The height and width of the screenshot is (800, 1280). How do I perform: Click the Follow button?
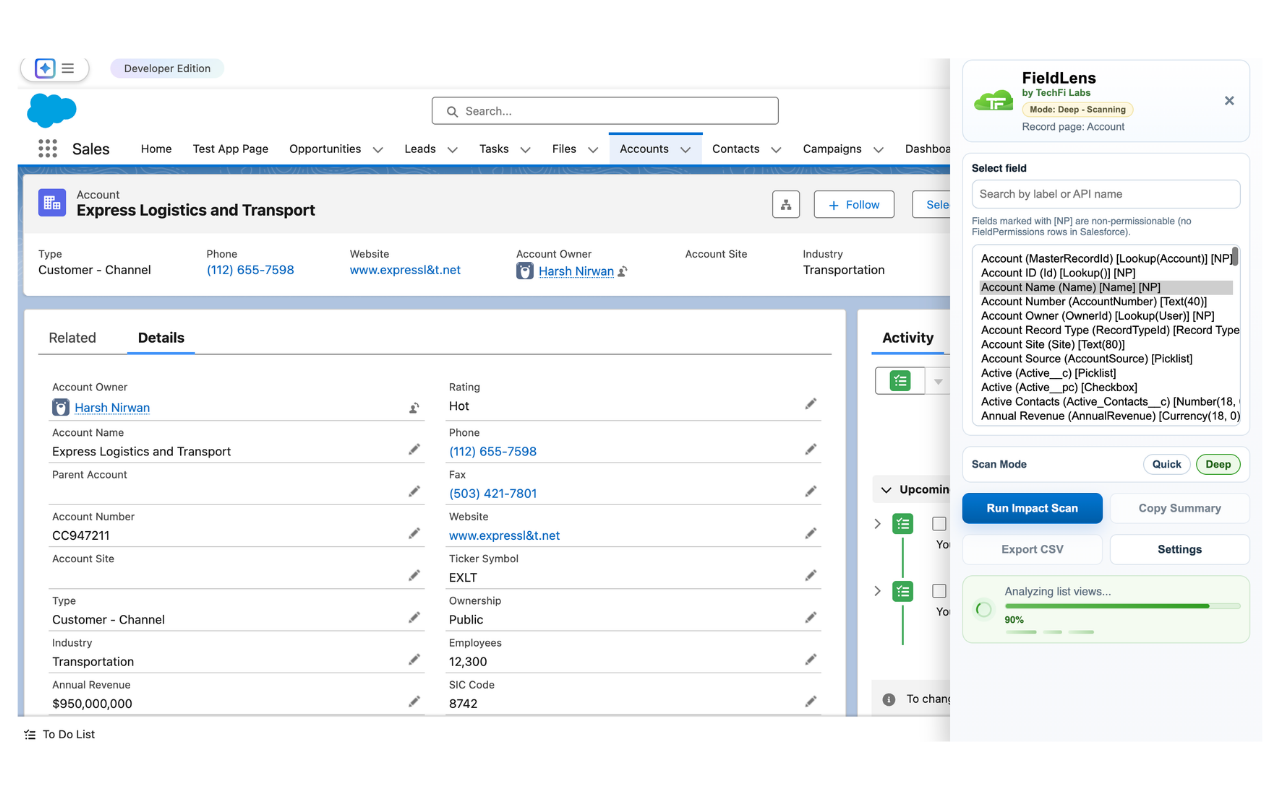[x=854, y=204]
